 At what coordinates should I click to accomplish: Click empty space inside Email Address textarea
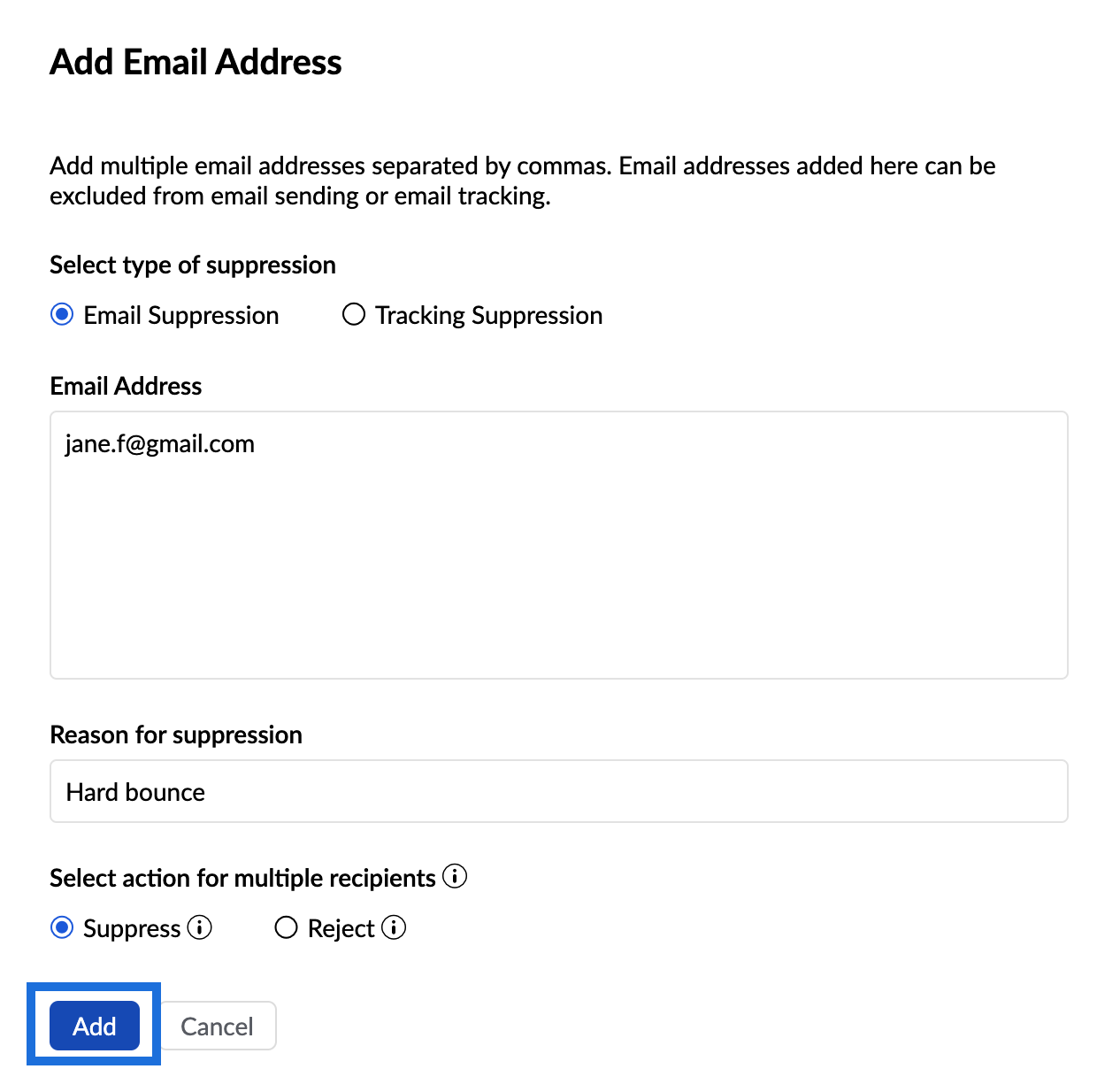pos(558,575)
